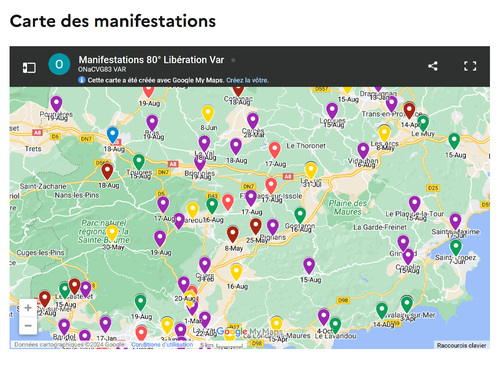Open the Créez la vôtre link

click(247, 80)
